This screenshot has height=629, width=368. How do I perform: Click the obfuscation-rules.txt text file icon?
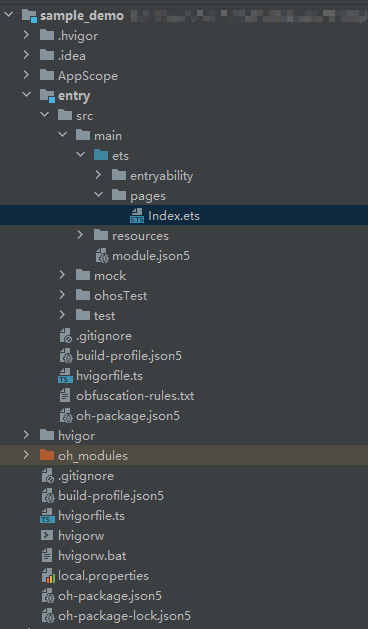tap(65, 396)
